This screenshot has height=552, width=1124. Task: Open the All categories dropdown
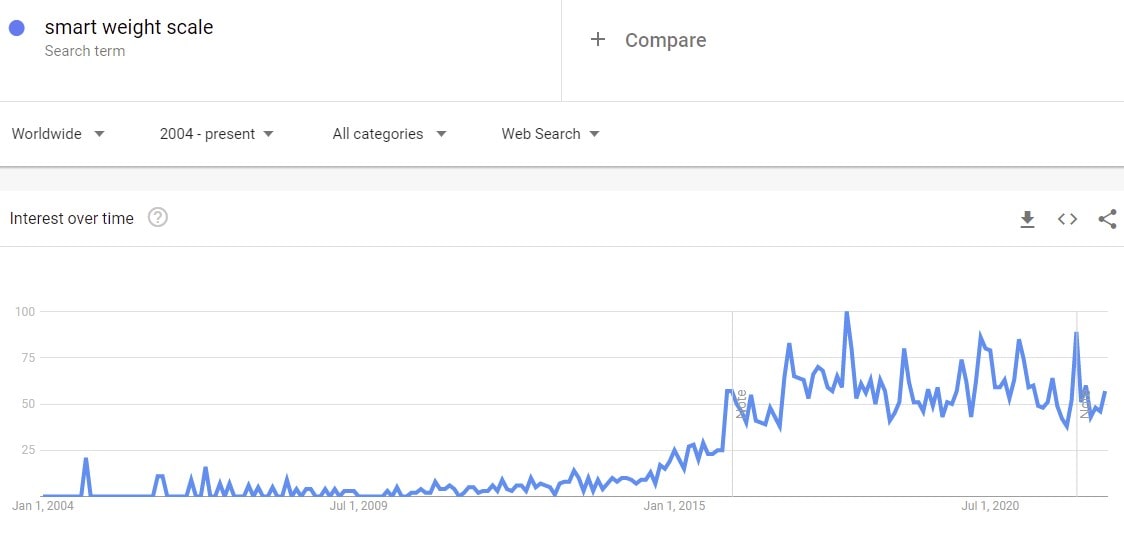tap(389, 134)
